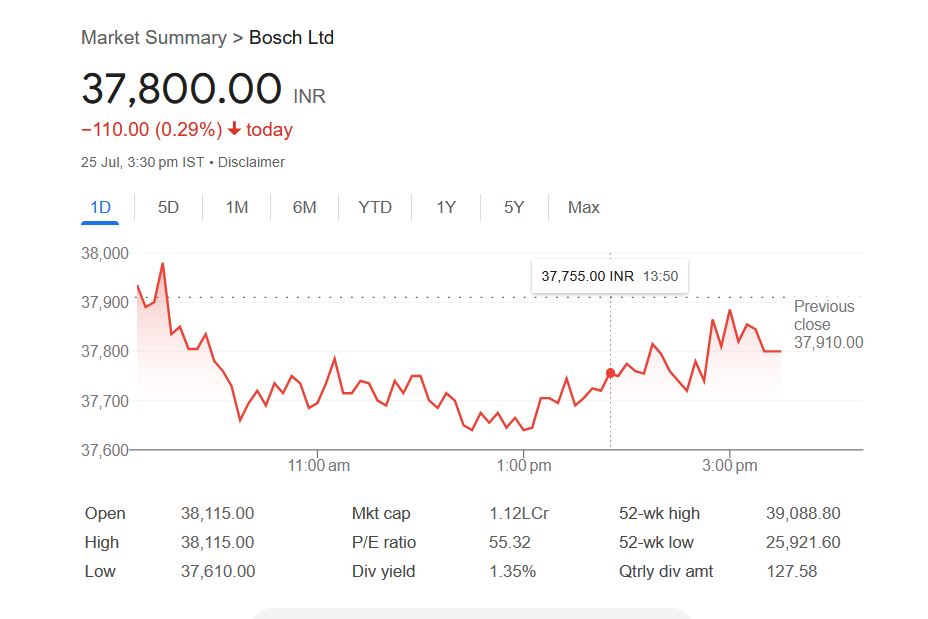The height and width of the screenshot is (619, 928).
Task: Switch to the 5Y time range
Action: coord(514,208)
